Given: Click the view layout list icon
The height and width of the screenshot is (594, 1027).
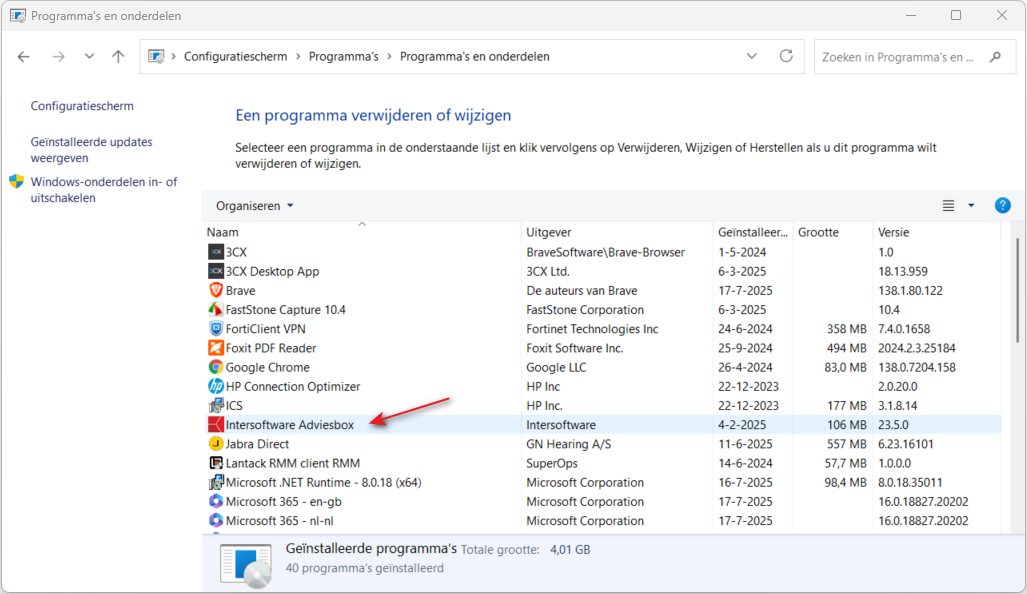Looking at the screenshot, I should (x=948, y=206).
